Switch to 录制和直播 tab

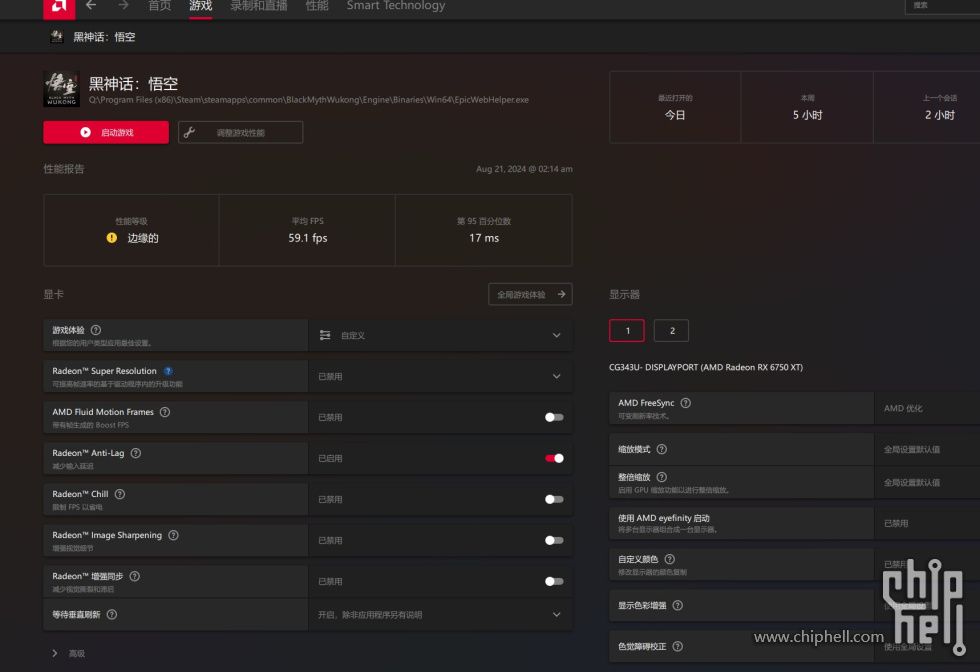[259, 6]
